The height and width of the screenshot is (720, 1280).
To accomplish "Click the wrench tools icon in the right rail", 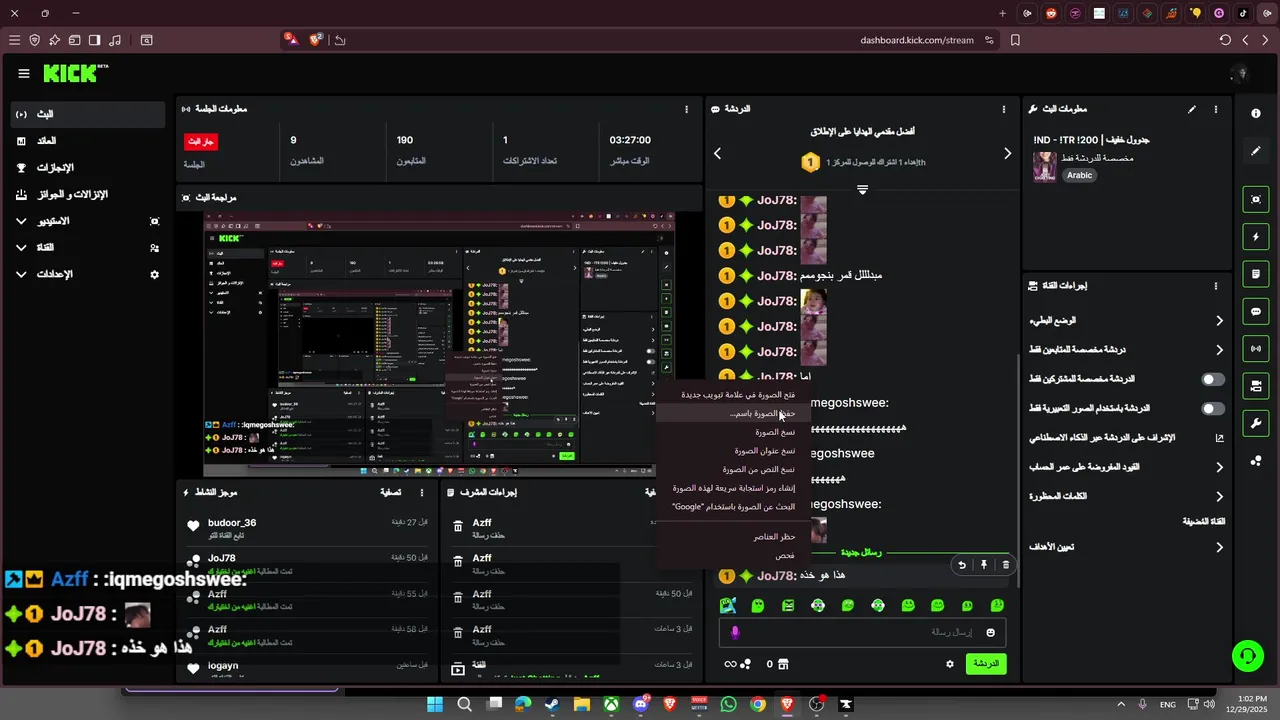I will tap(1256, 423).
